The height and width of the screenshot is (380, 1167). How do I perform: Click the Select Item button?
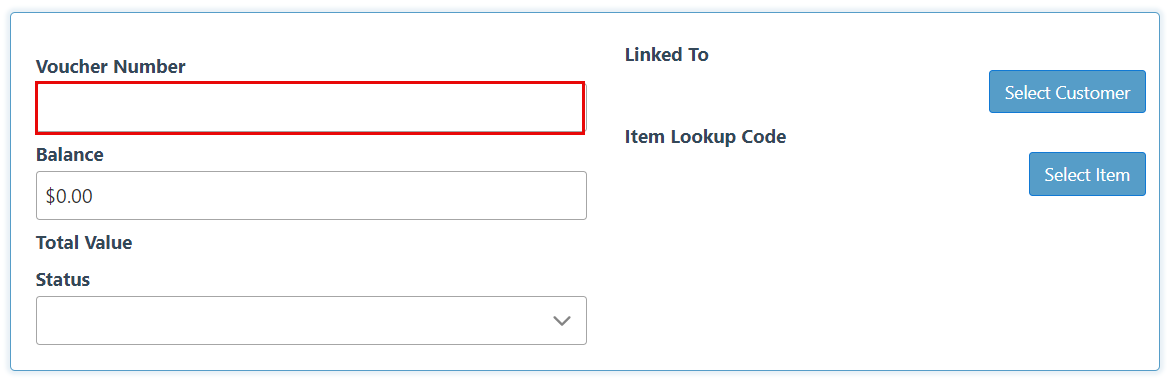tap(1087, 174)
